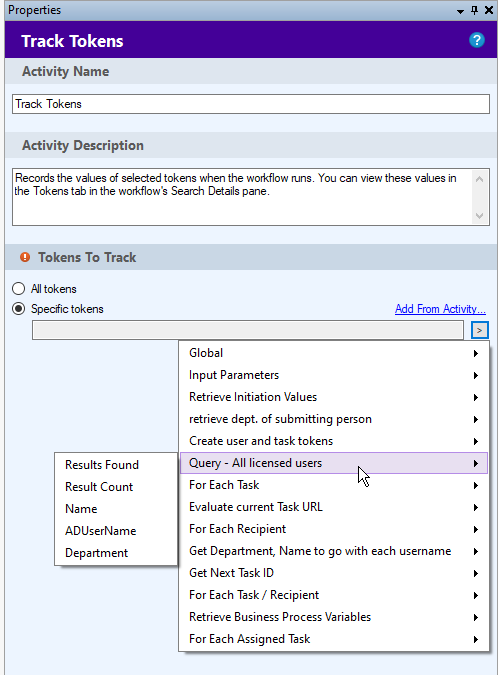Image resolution: width=498 pixels, height=675 pixels.
Task: Toggle the Properties pane pin icon
Action: click(x=474, y=10)
